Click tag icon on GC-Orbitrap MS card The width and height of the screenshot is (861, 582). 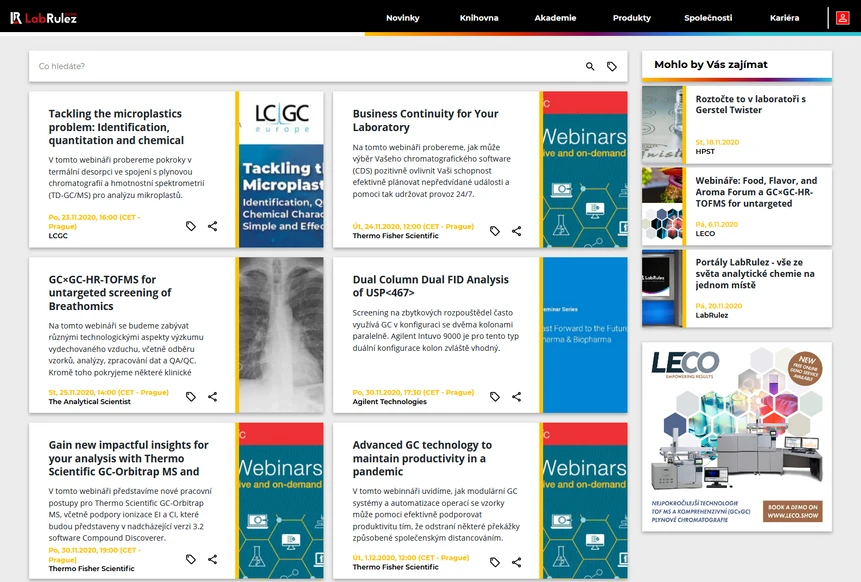191,559
